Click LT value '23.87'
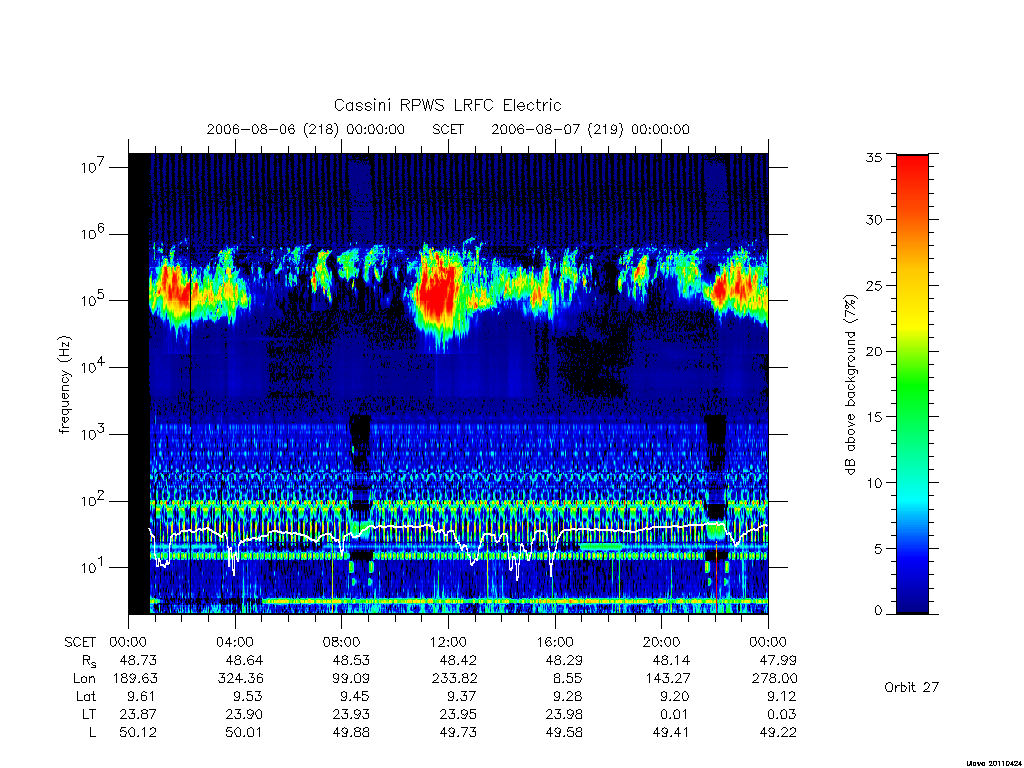The height and width of the screenshot is (768, 1024). [138, 714]
